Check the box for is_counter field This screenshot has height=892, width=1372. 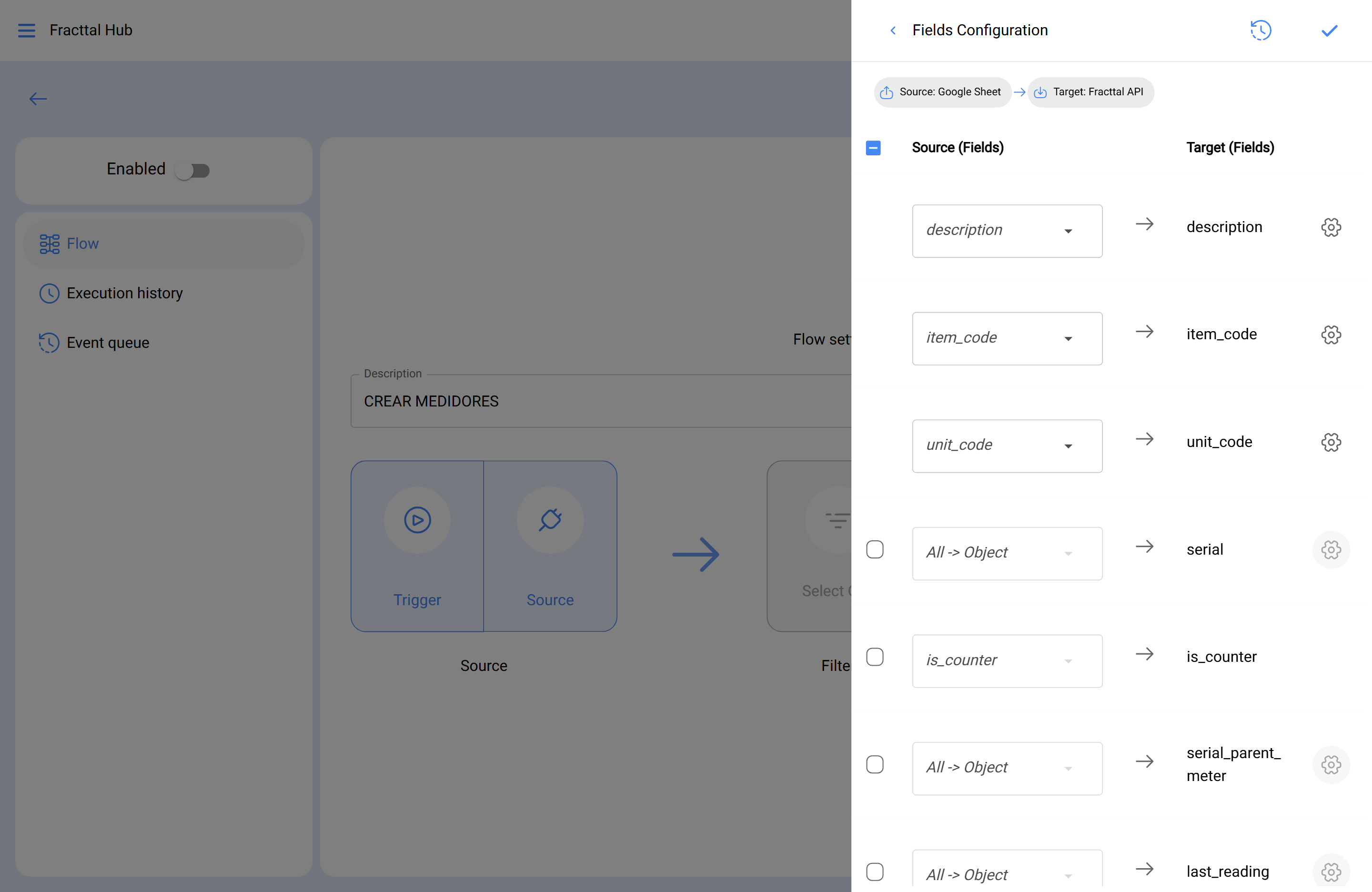(875, 657)
